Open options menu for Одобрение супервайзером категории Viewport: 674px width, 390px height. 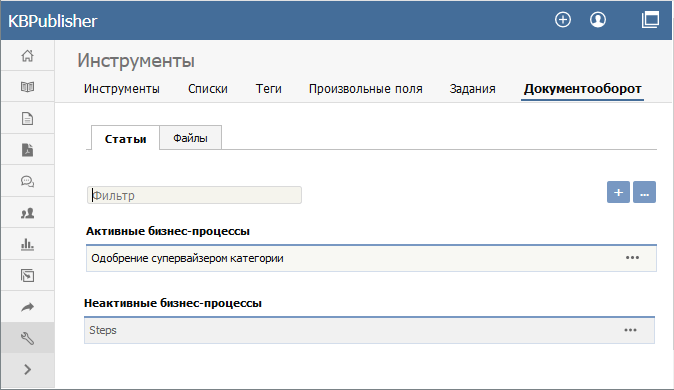click(x=632, y=258)
